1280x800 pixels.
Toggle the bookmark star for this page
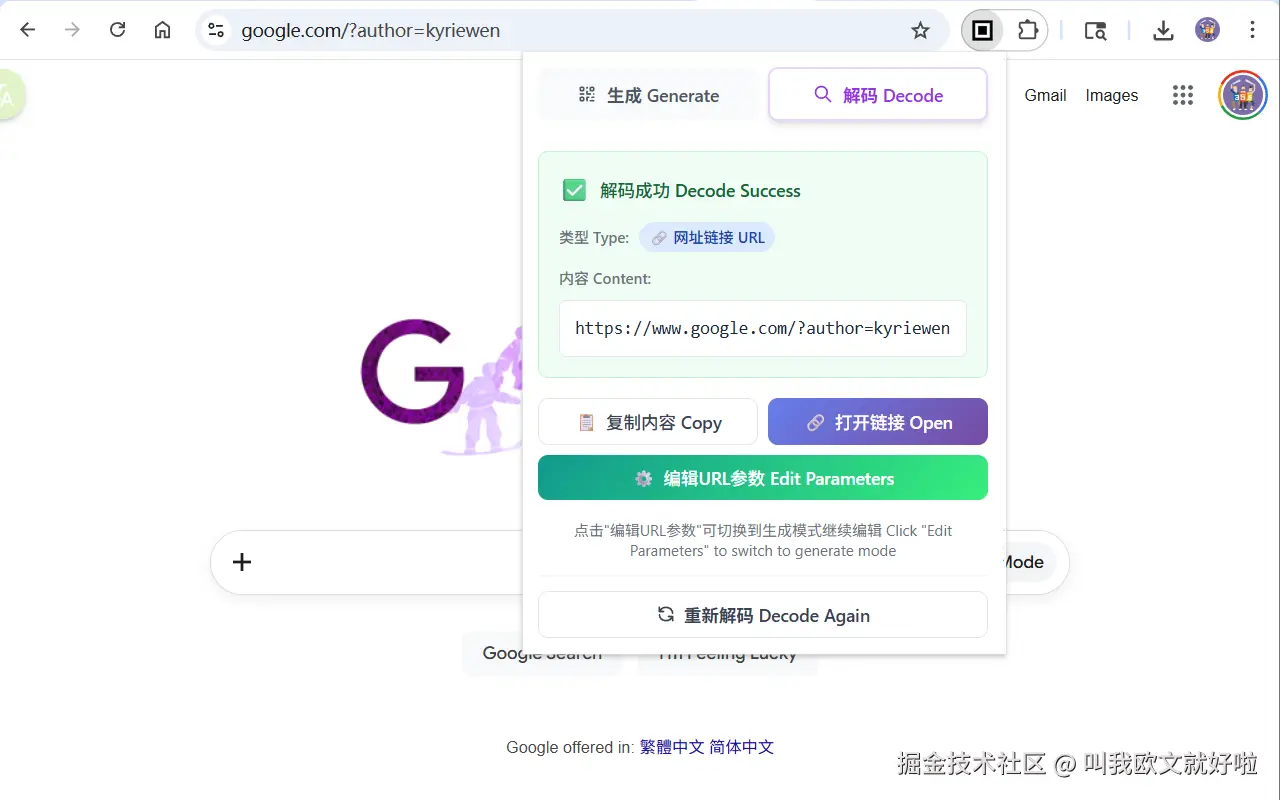[x=920, y=30]
